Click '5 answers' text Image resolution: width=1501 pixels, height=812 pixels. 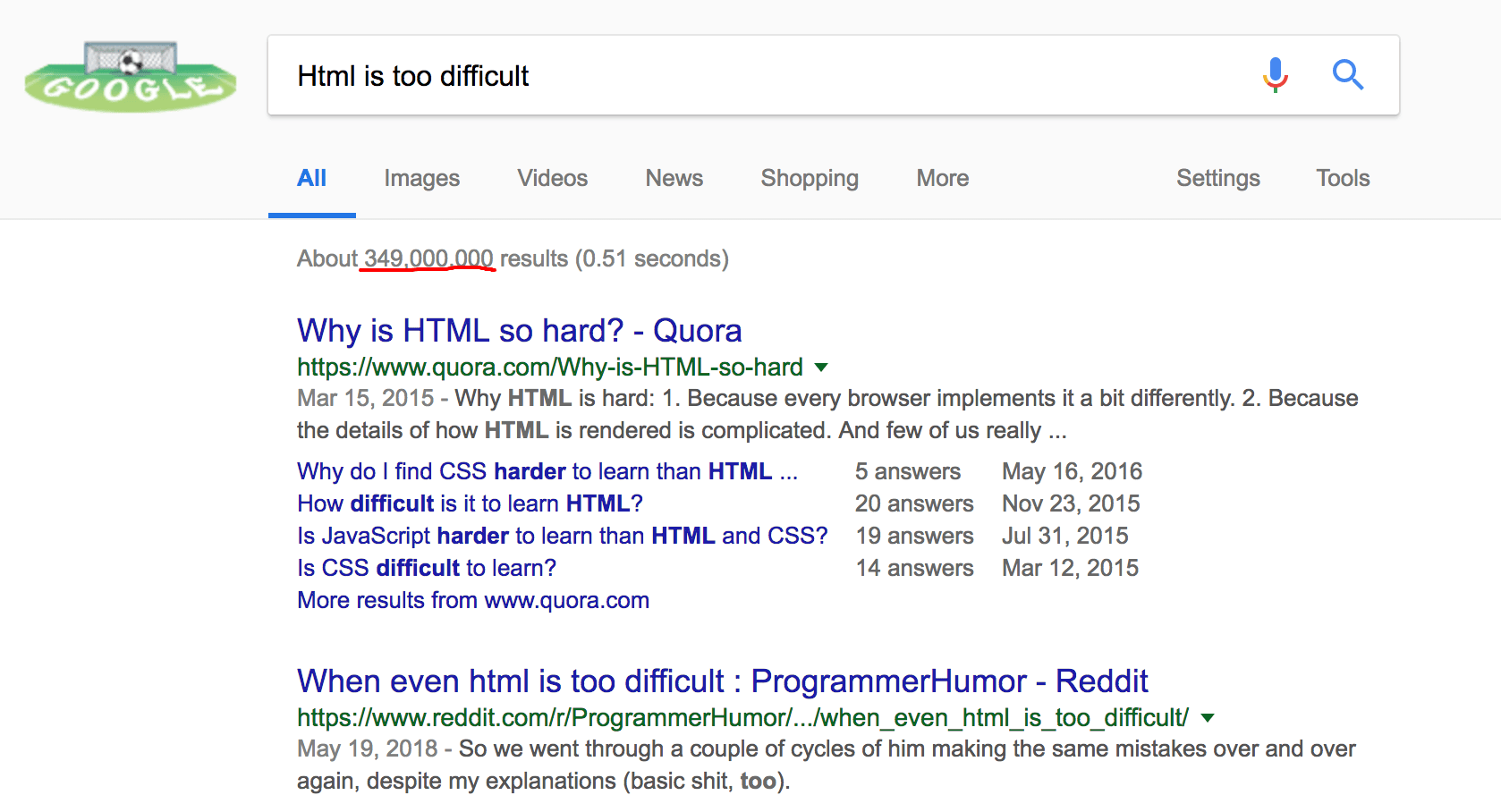coord(908,471)
